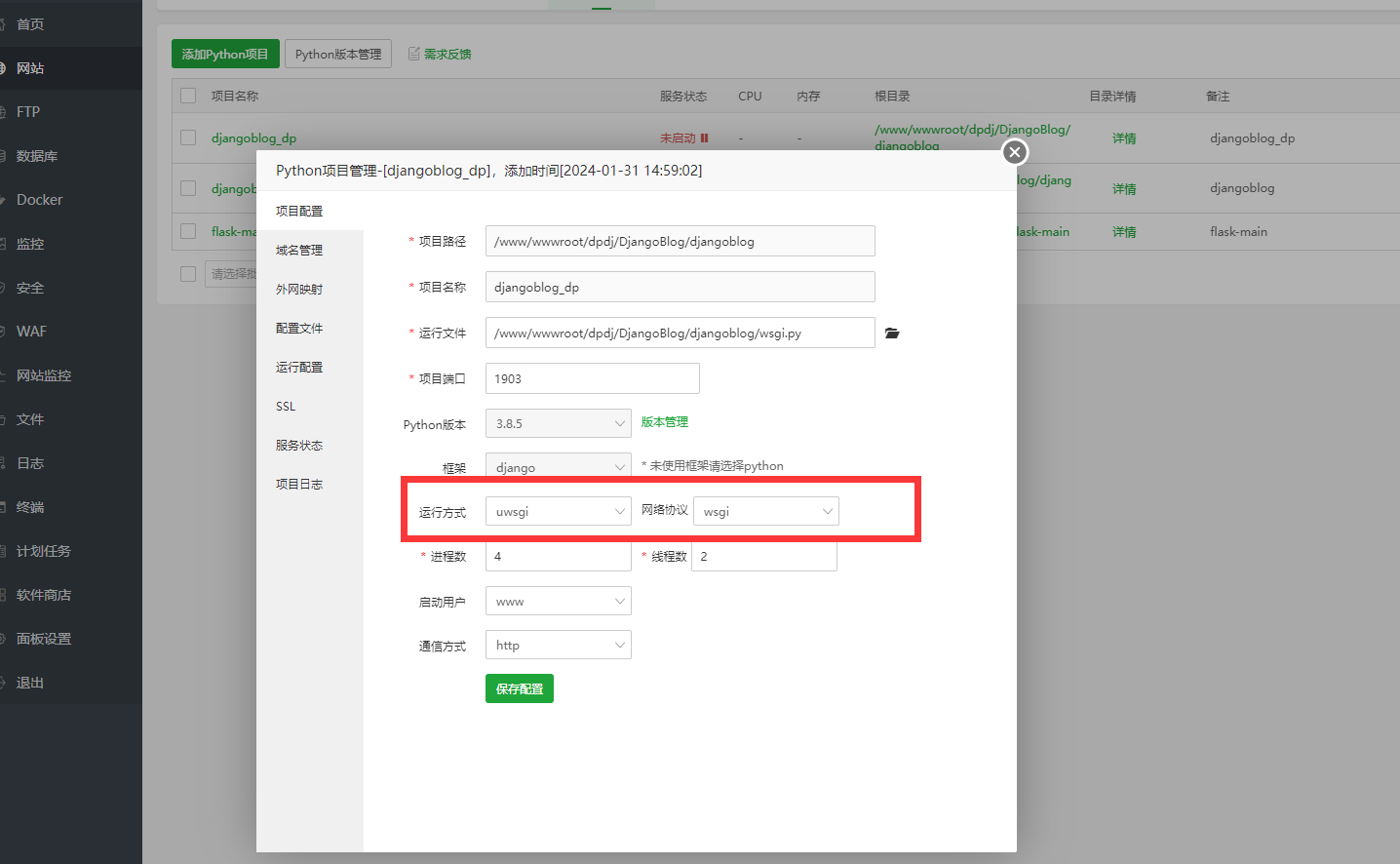Click inside the 项目路径 field

[681, 241]
